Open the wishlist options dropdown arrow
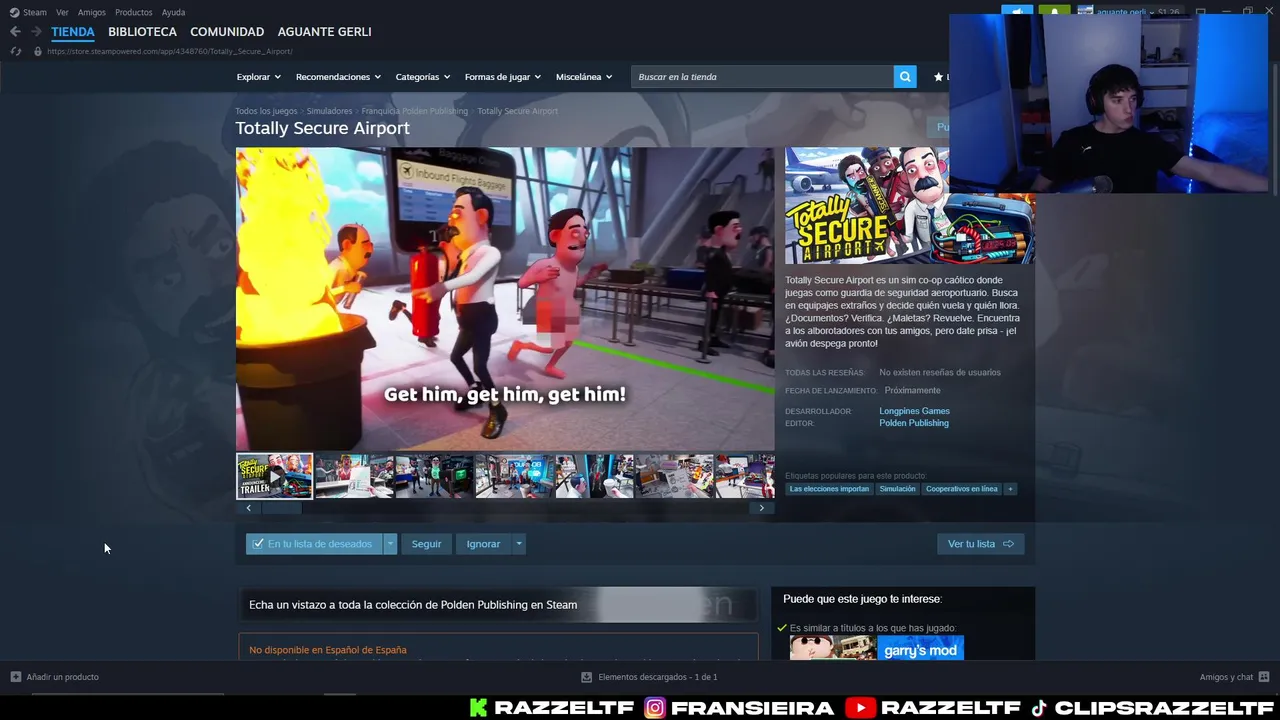Image resolution: width=1280 pixels, height=720 pixels. click(390, 544)
